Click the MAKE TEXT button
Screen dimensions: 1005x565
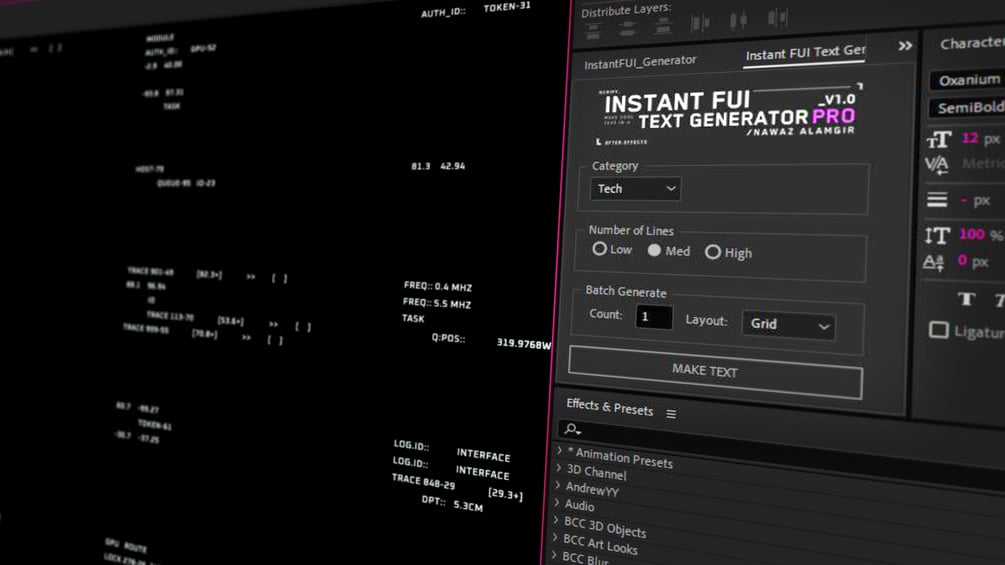click(x=715, y=372)
